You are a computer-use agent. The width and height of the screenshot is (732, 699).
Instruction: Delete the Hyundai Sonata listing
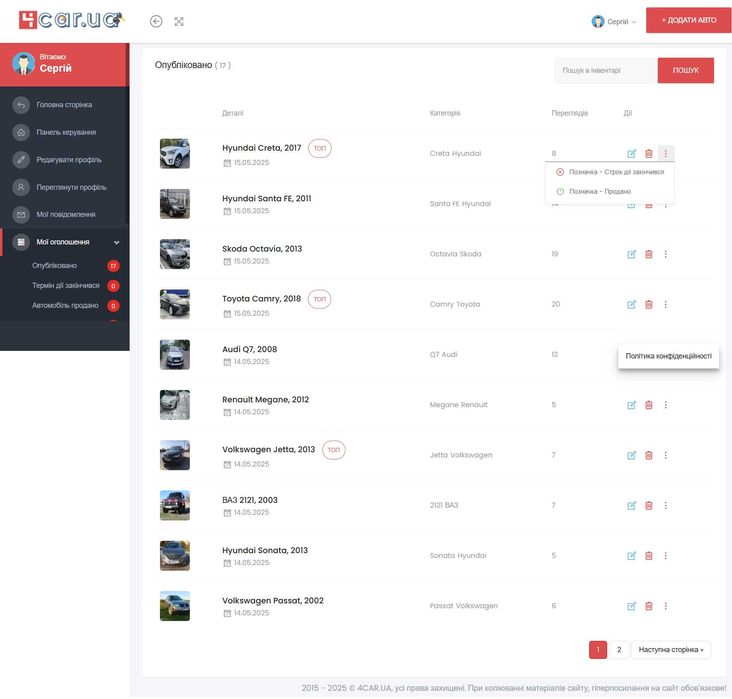click(x=648, y=556)
